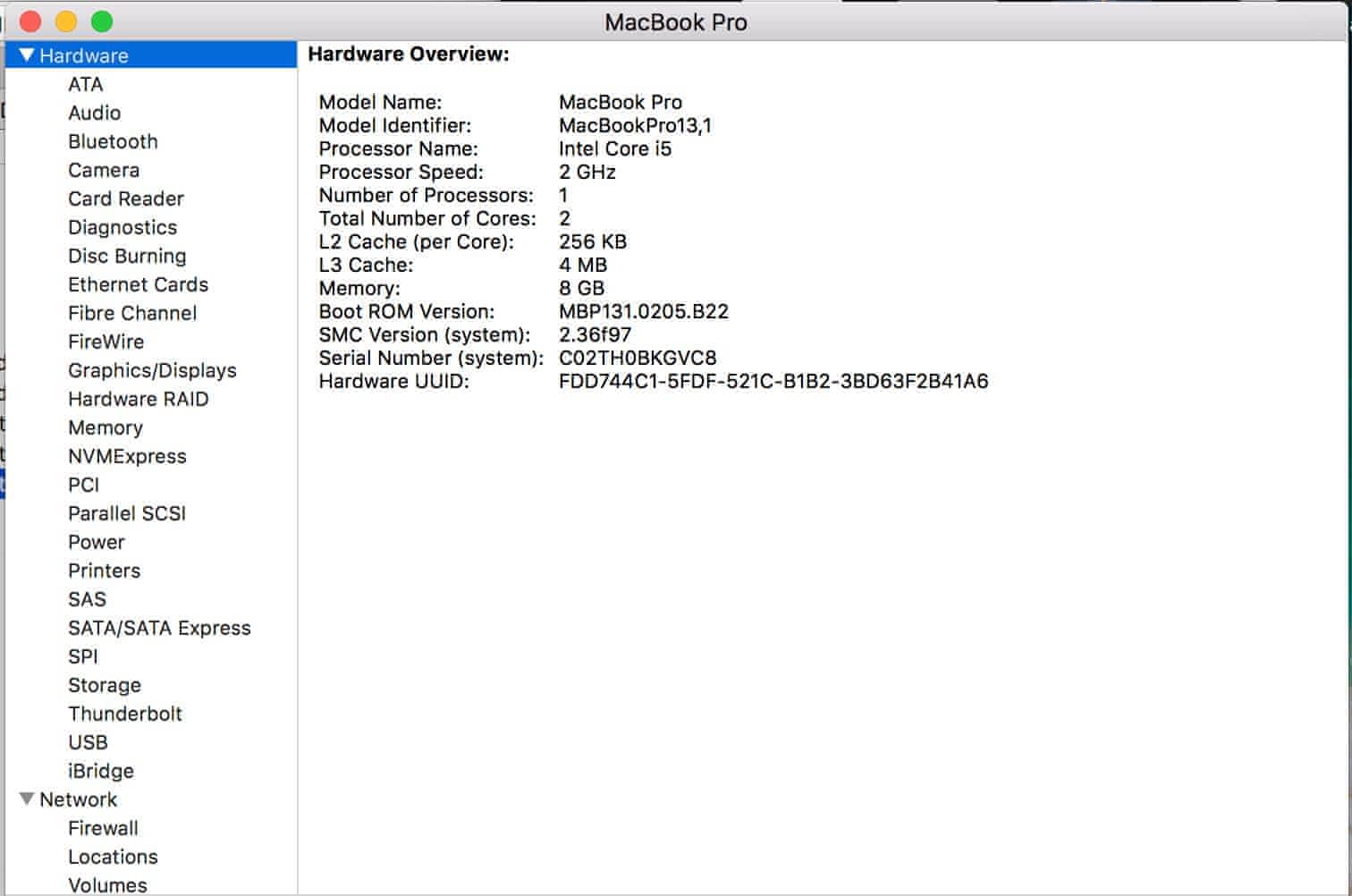The image size is (1352, 896).
Task: Click the Processor Name value Intel Core i5
Action: [615, 148]
